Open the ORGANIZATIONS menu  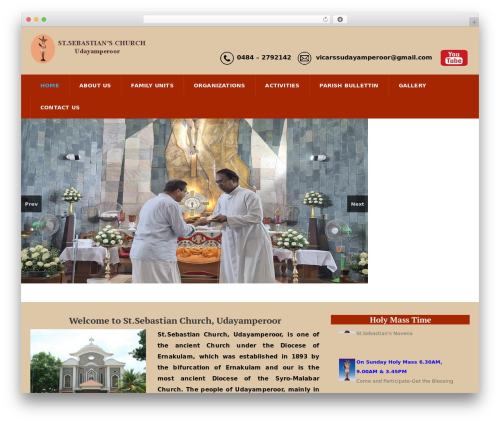tap(219, 86)
